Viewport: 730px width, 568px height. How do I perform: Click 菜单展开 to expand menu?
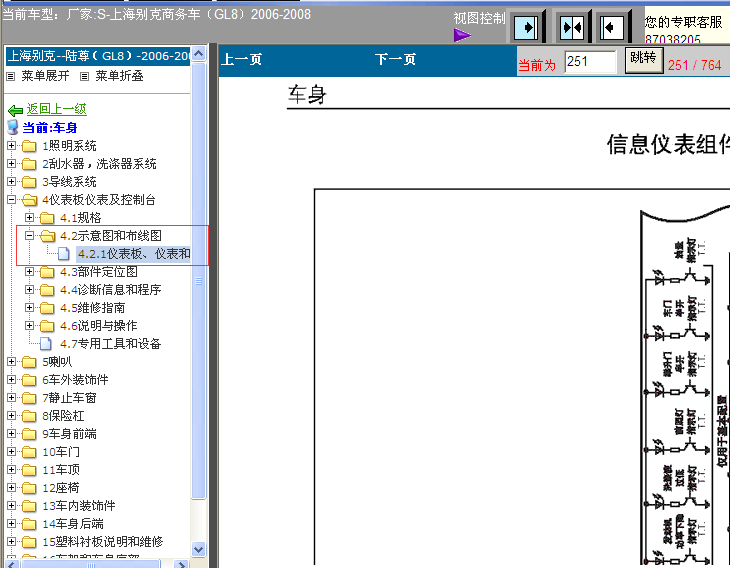45,76
